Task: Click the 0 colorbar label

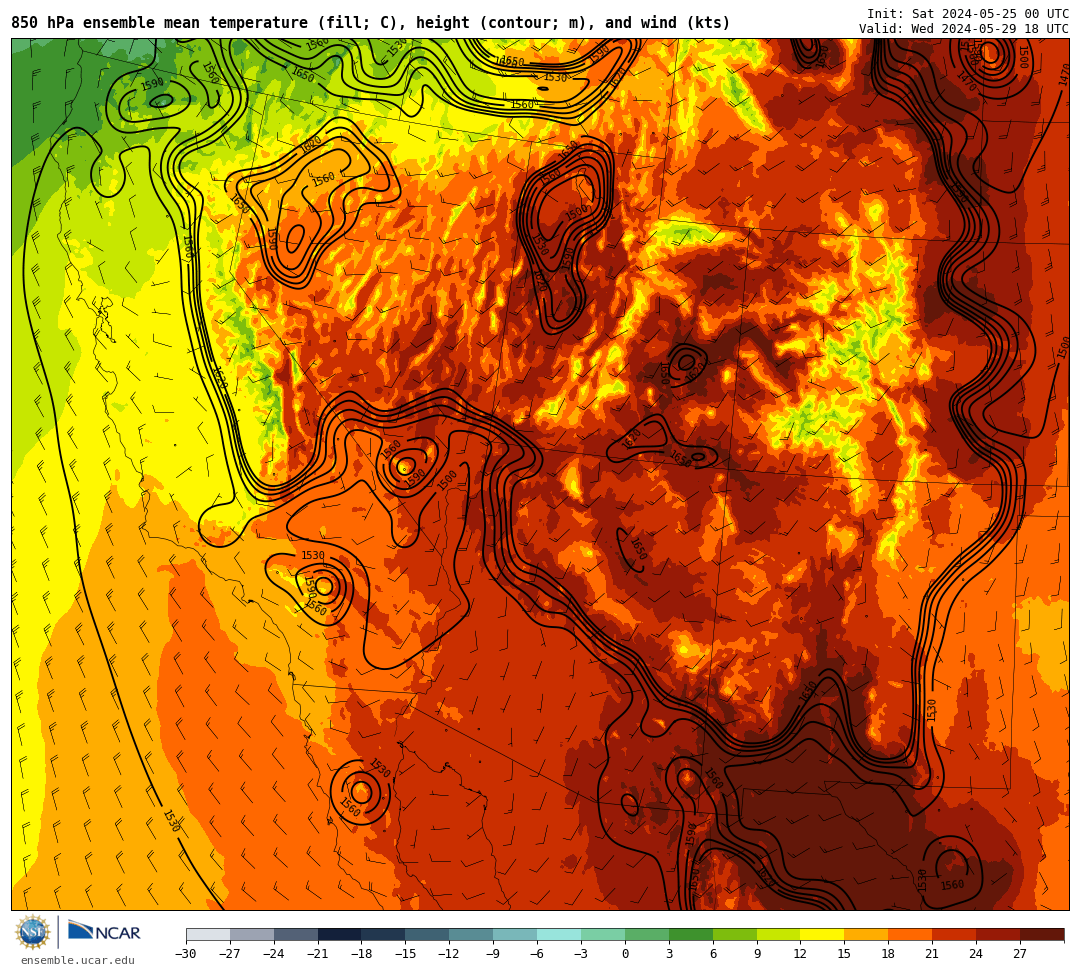Action: (x=625, y=954)
